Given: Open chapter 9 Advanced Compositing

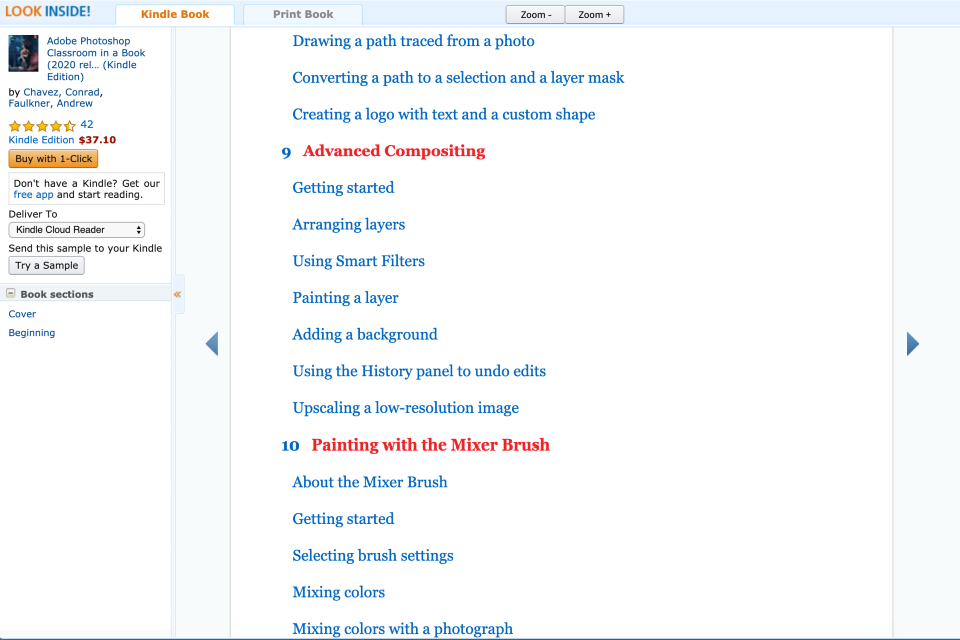Looking at the screenshot, I should tap(393, 151).
